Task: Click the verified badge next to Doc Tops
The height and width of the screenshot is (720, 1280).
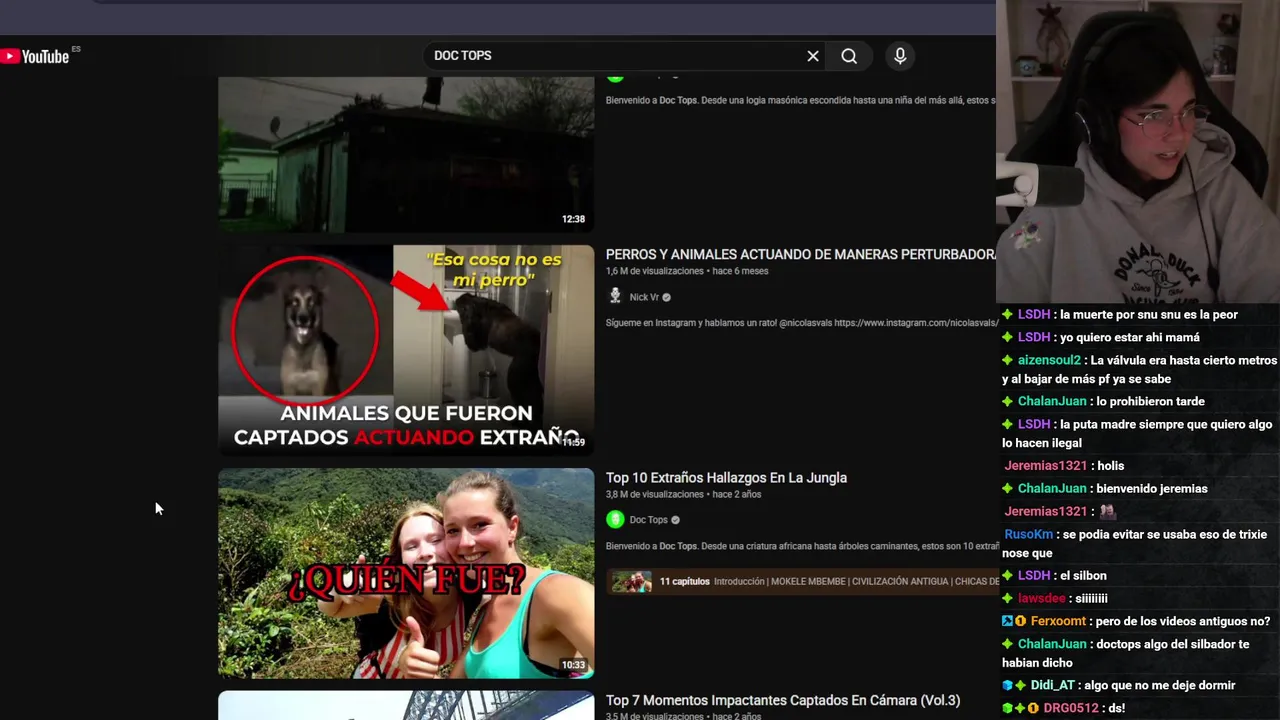Action: (675, 520)
